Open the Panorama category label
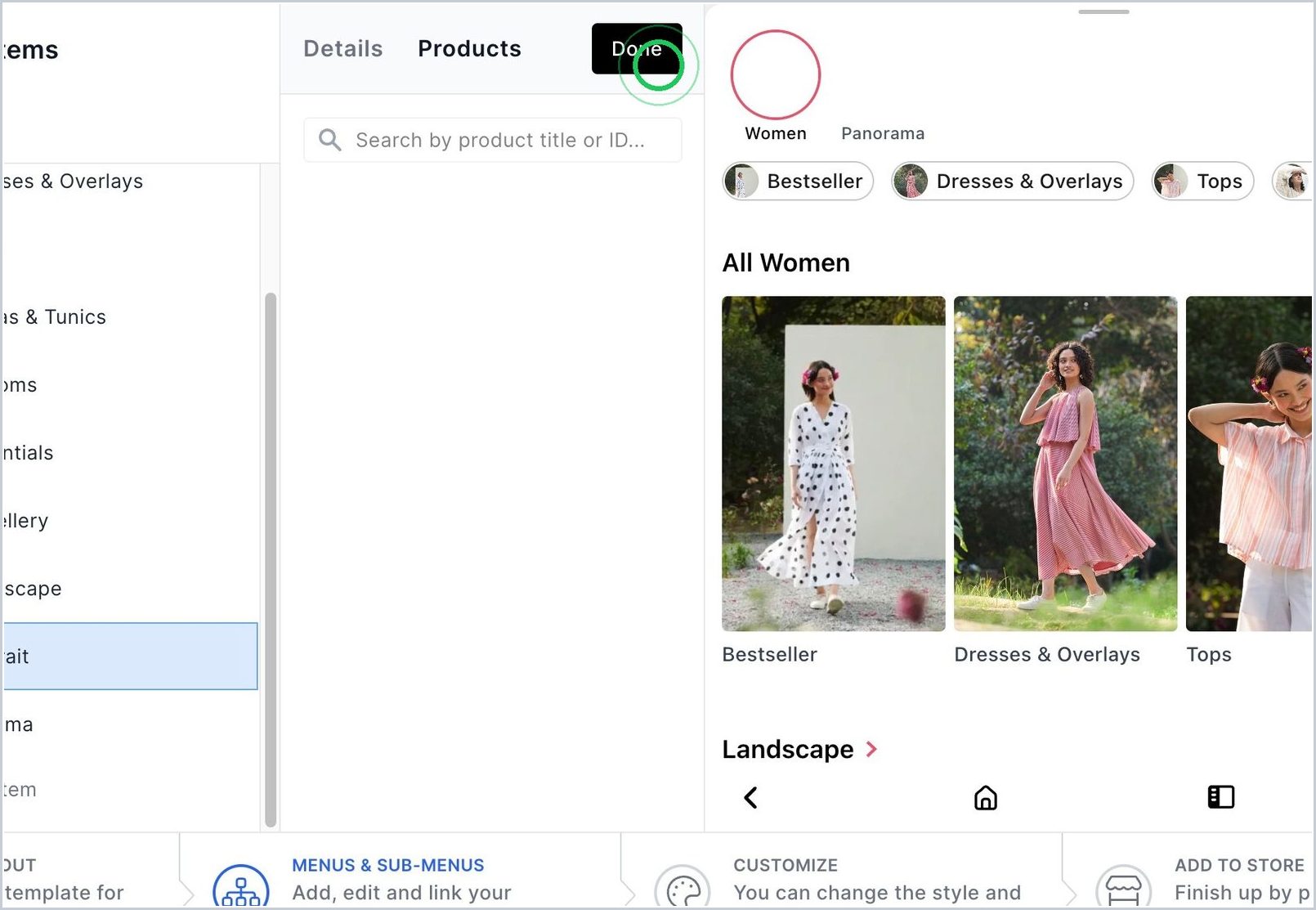 883,133
